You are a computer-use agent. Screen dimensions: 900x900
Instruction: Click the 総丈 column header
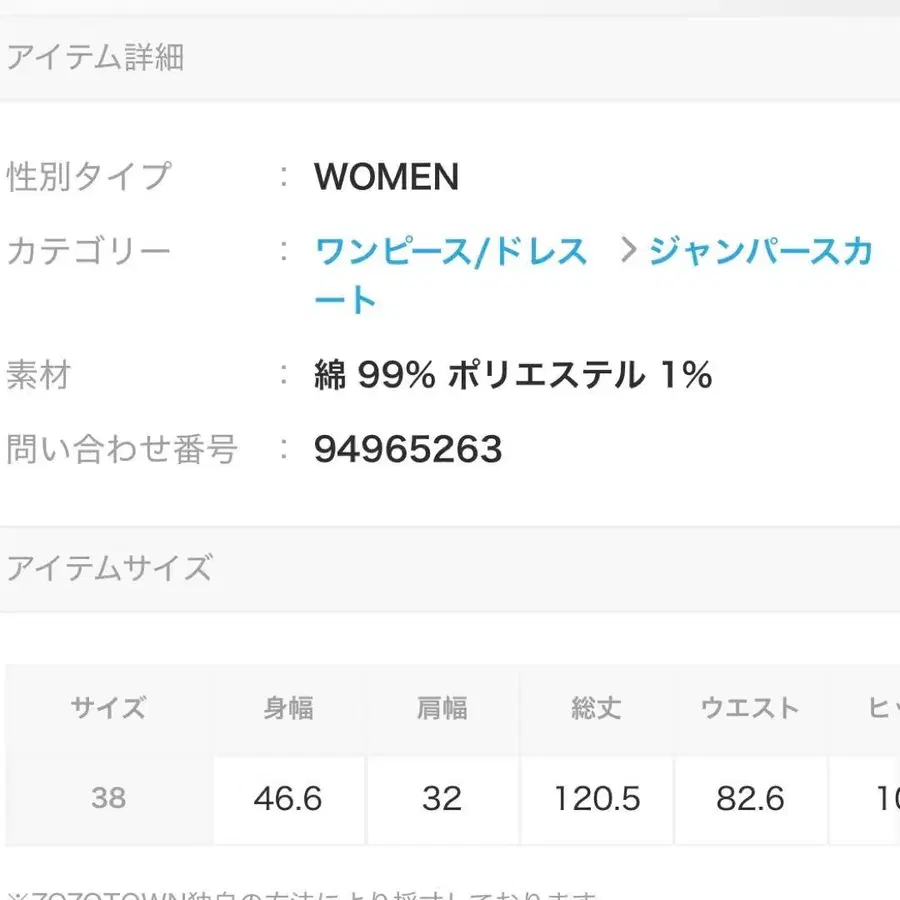[596, 707]
